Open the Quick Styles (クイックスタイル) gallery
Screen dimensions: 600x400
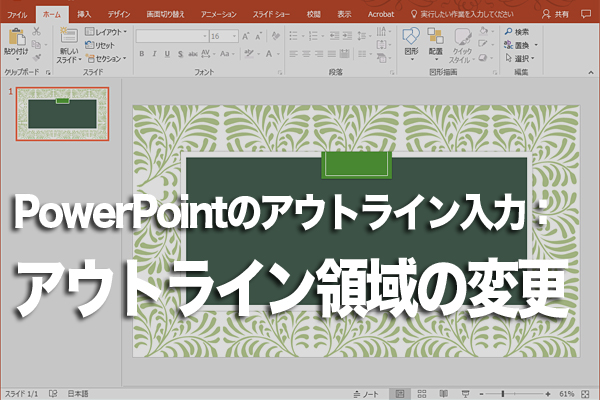(x=462, y=45)
